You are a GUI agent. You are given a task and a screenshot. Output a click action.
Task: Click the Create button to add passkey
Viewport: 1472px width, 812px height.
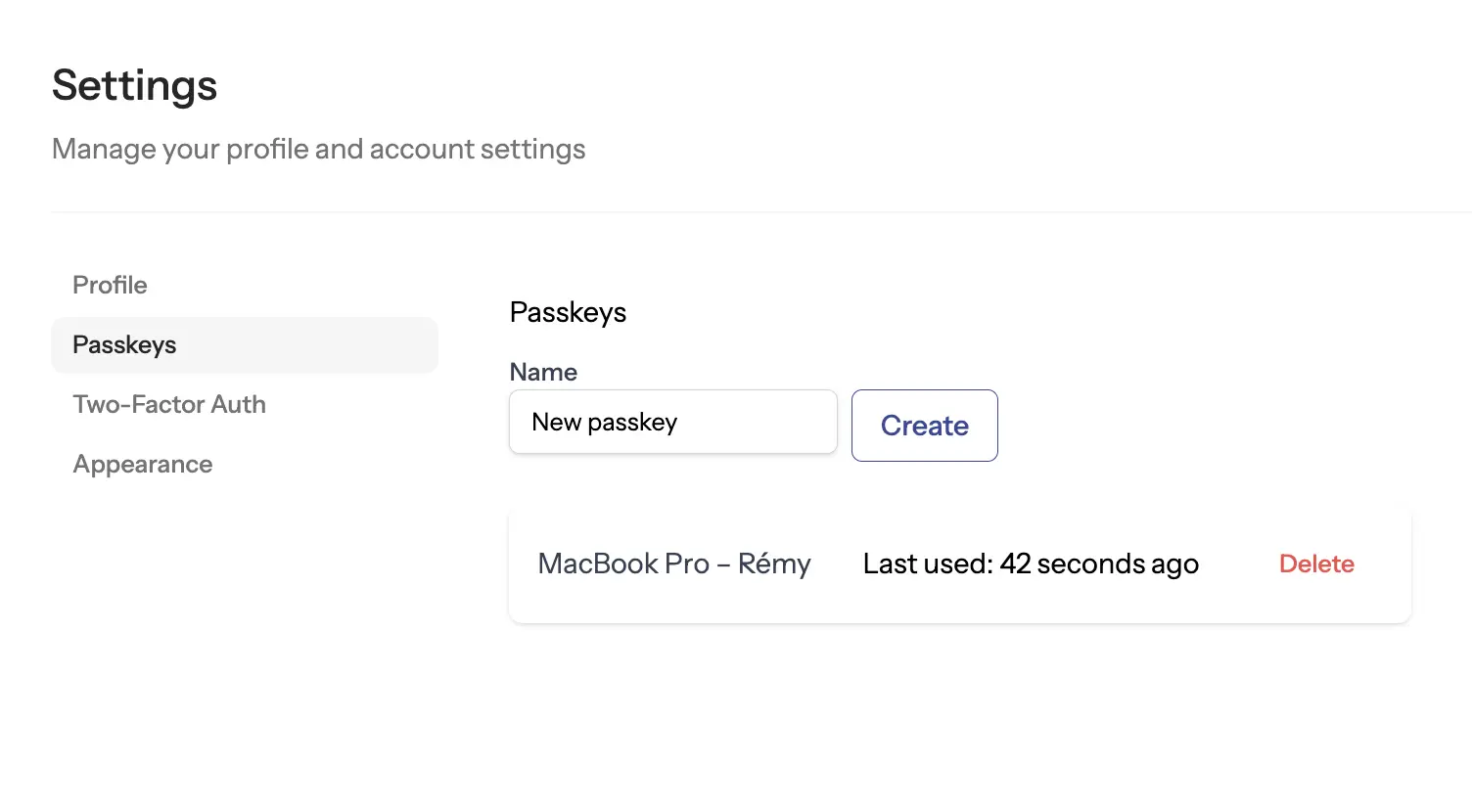924,425
